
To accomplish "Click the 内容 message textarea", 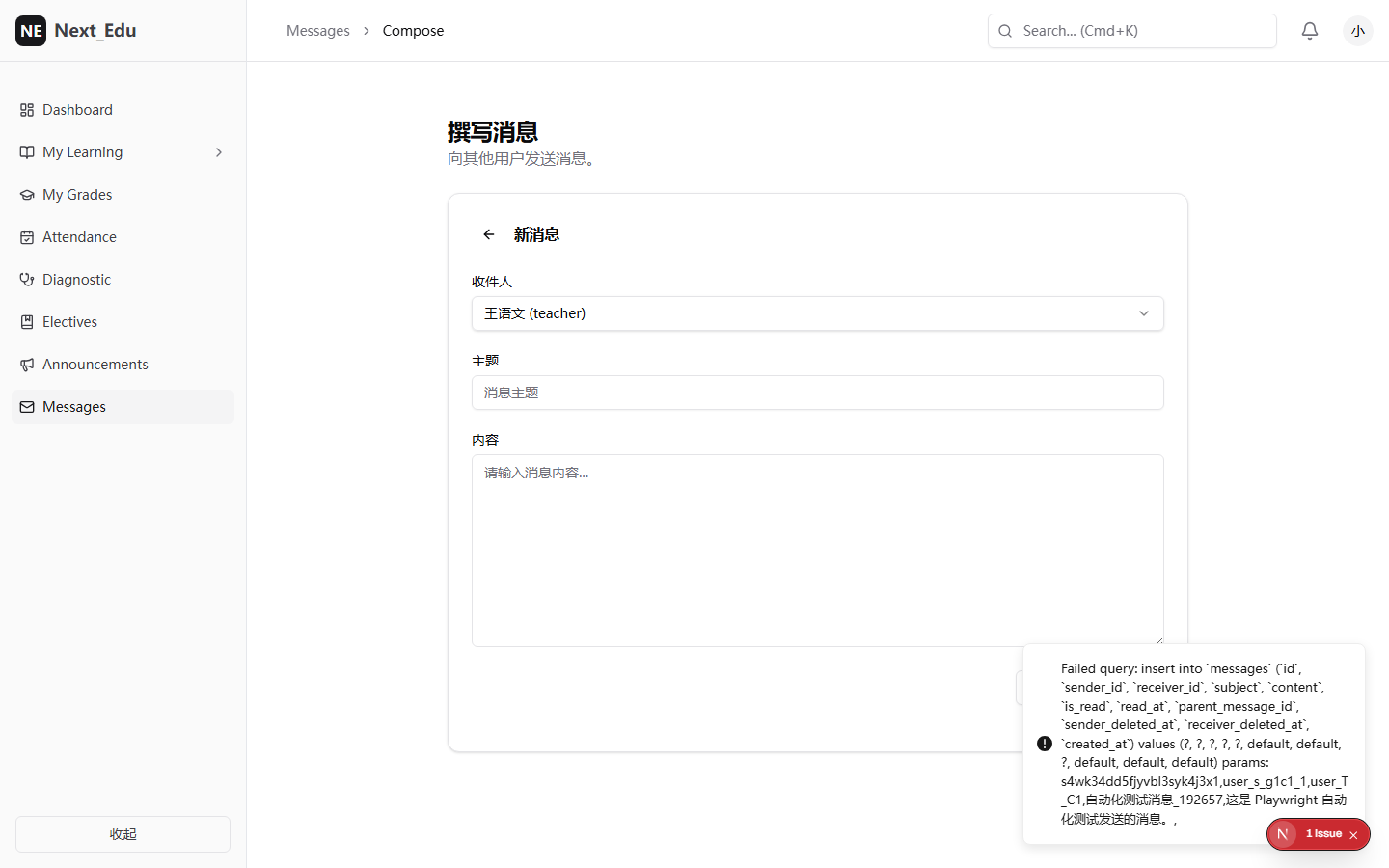I will [x=818, y=550].
